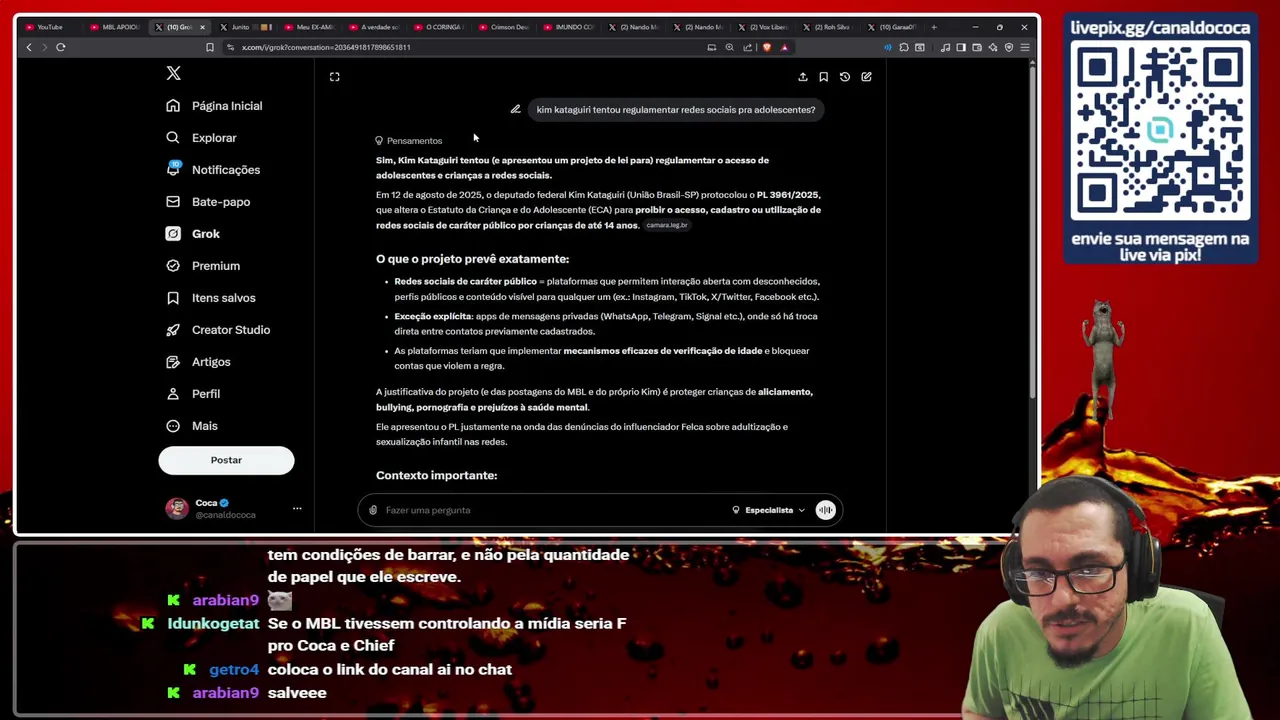Click heading 'O que o projeto prevê exatamente:'
The width and height of the screenshot is (1280, 720).
[x=472, y=259]
